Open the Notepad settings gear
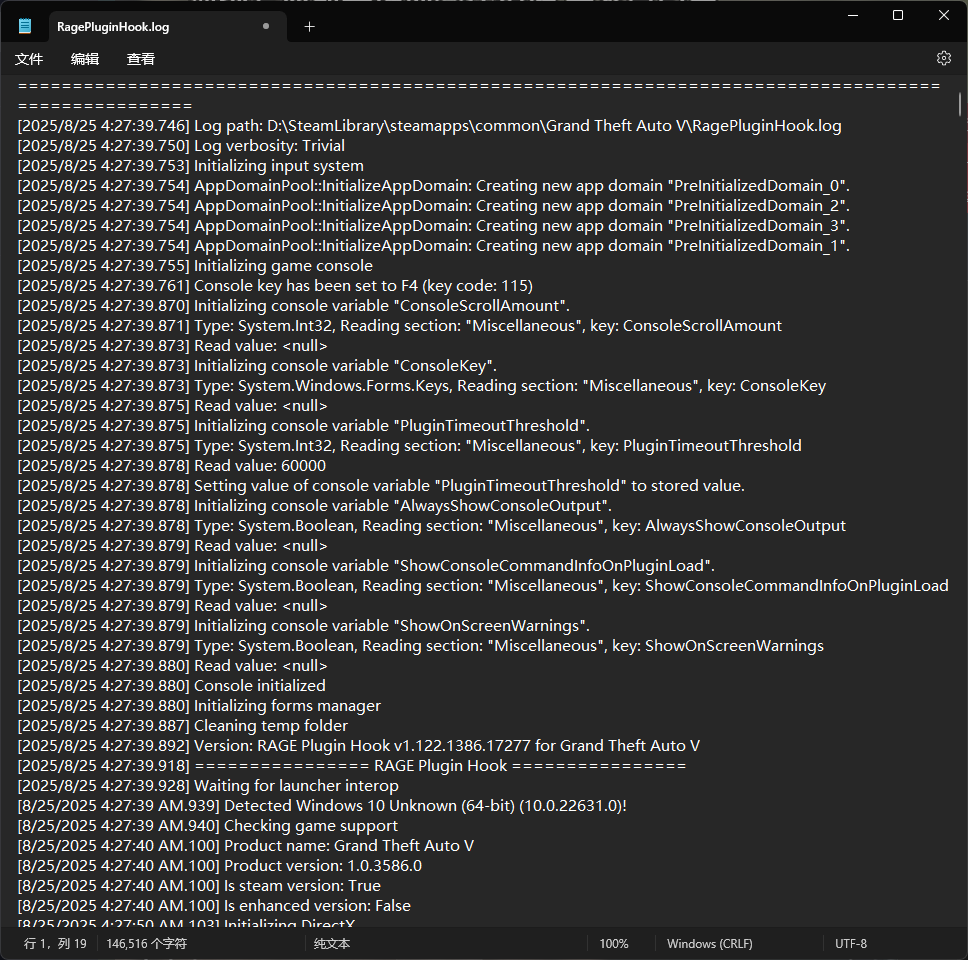 pyautogui.click(x=943, y=58)
